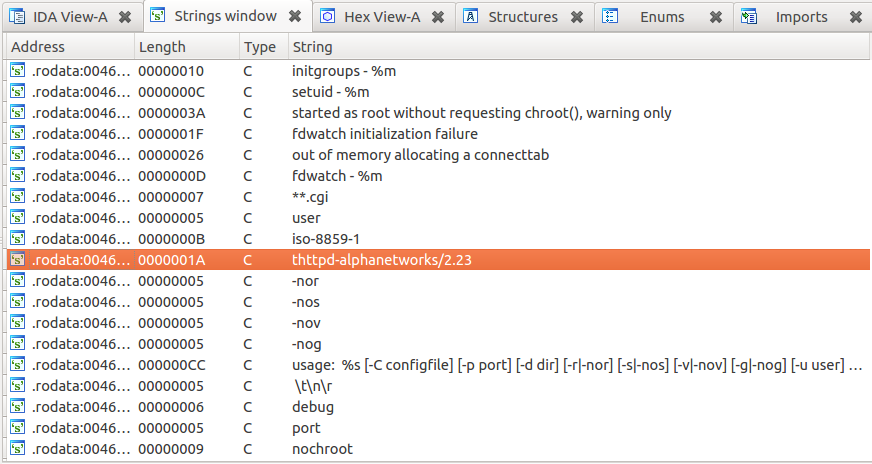Close the IDA View-A tab
Viewport: 872px width, 464px height.
point(124,17)
